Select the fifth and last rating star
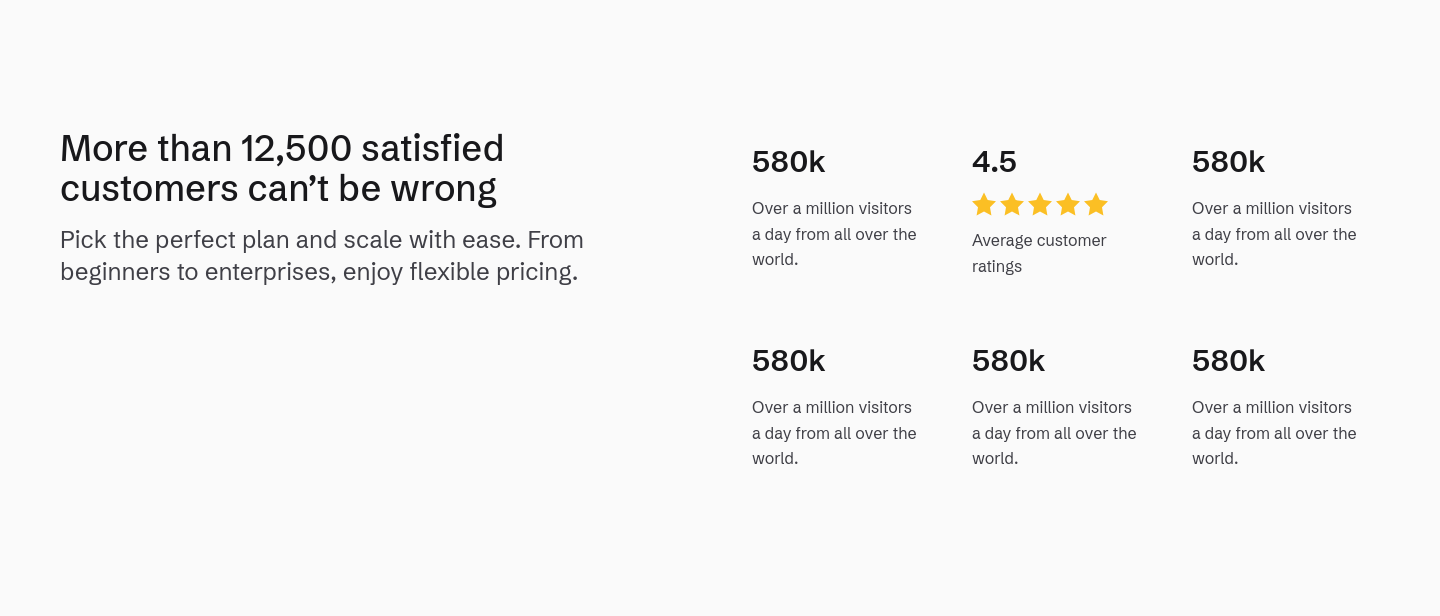Viewport: 1440px width, 616px height. [x=1096, y=204]
